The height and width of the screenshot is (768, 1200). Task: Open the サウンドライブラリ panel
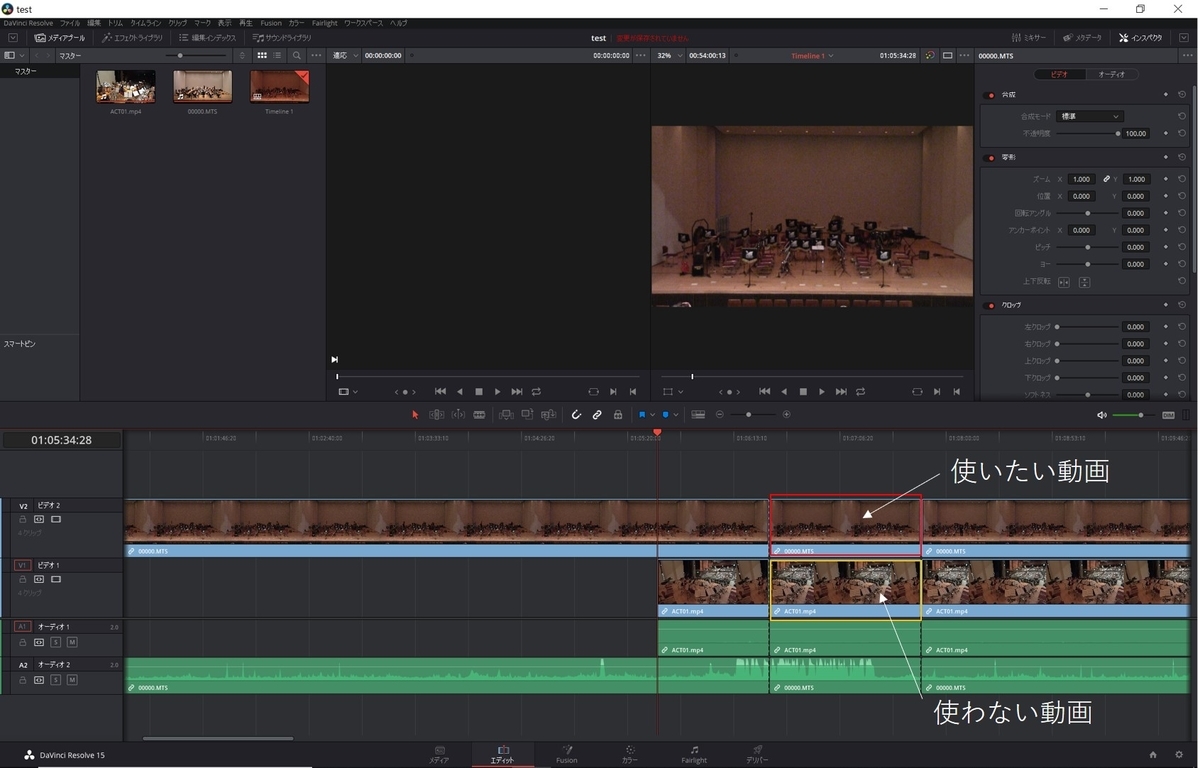281,38
